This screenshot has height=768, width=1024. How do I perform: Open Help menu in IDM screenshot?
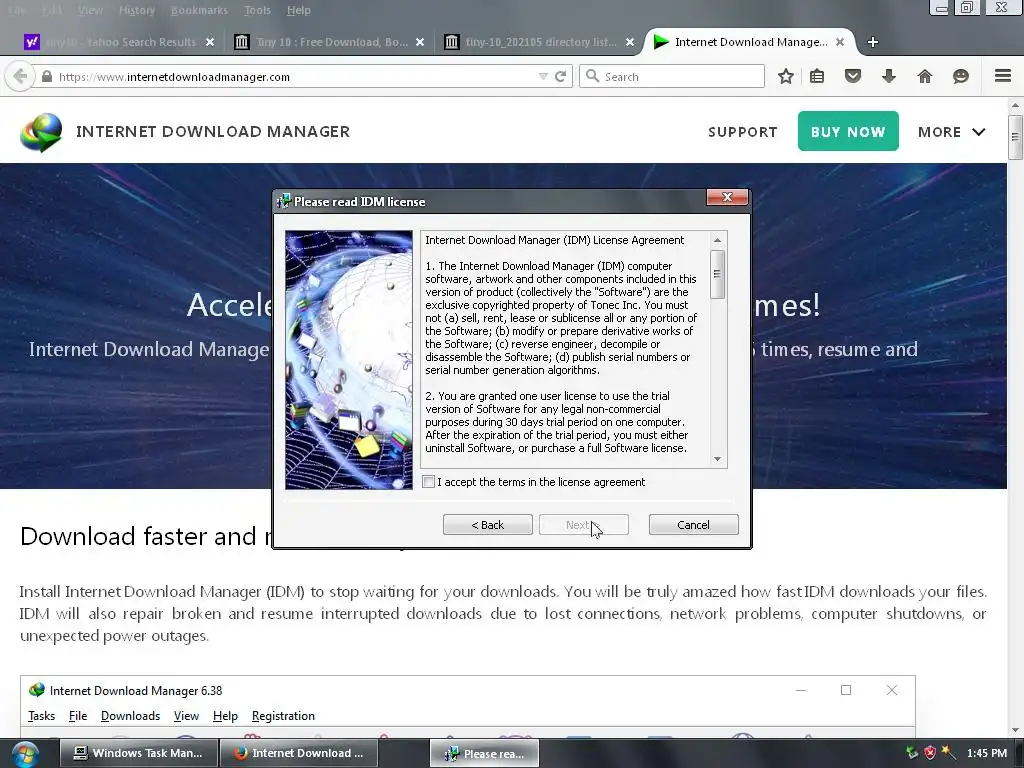(225, 716)
